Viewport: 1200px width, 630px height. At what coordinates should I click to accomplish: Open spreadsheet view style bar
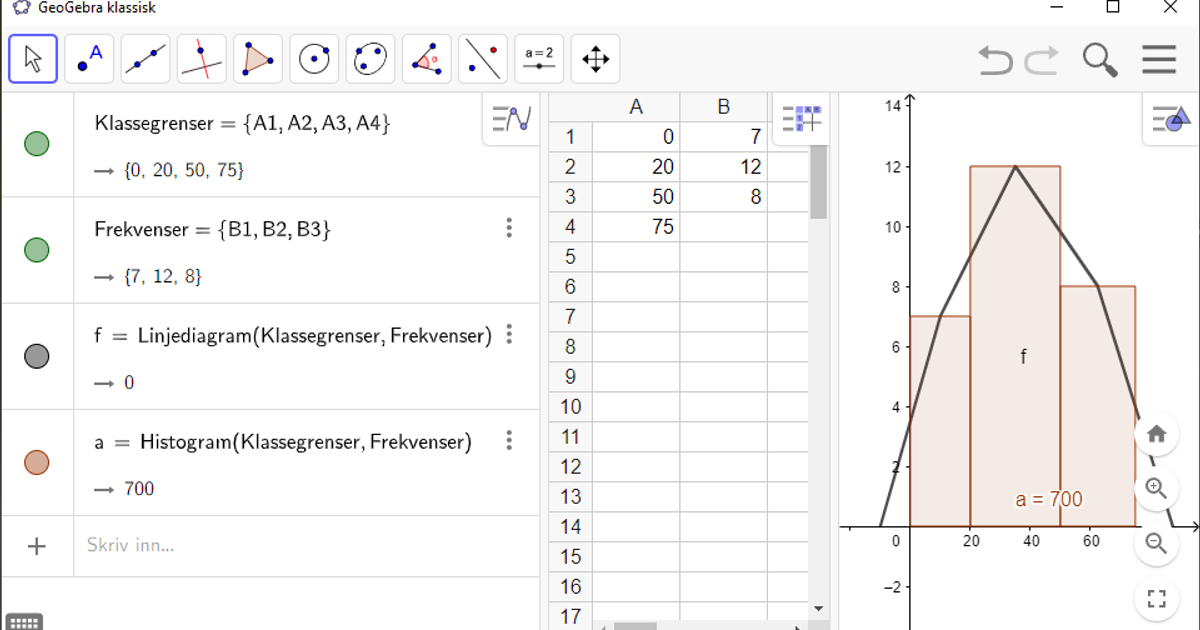coord(801,119)
